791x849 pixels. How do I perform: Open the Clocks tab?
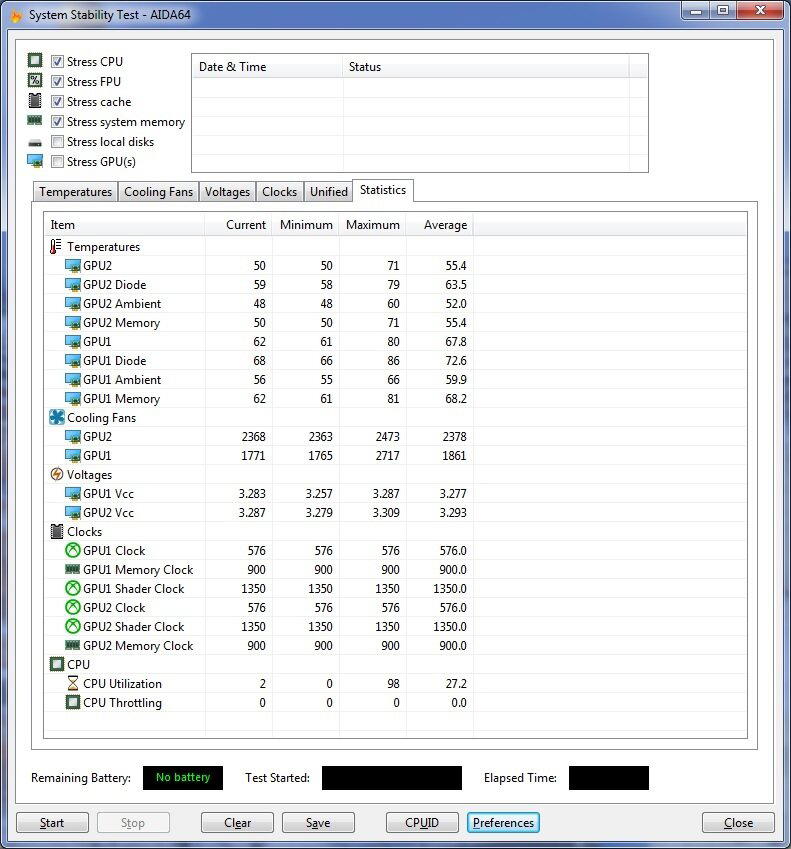coord(279,192)
